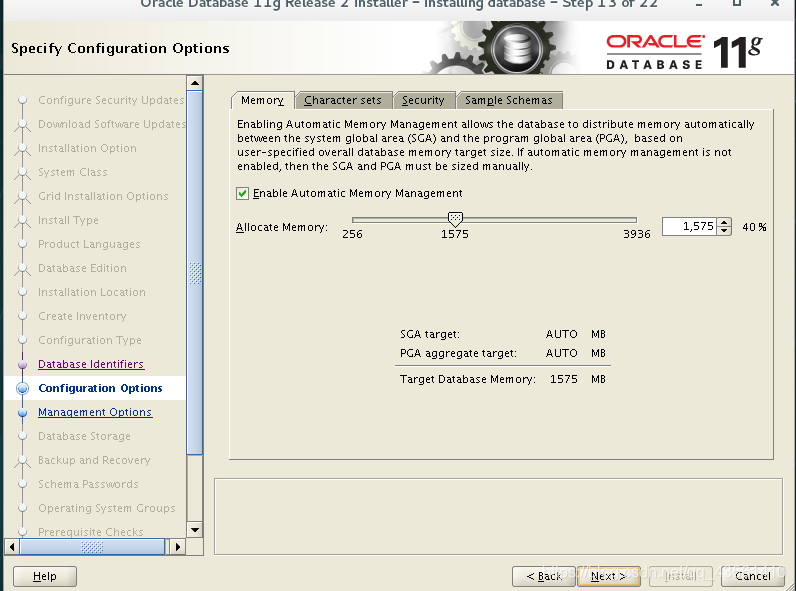Open the Sample Schemas tab
This screenshot has width=796, height=591.
point(509,100)
